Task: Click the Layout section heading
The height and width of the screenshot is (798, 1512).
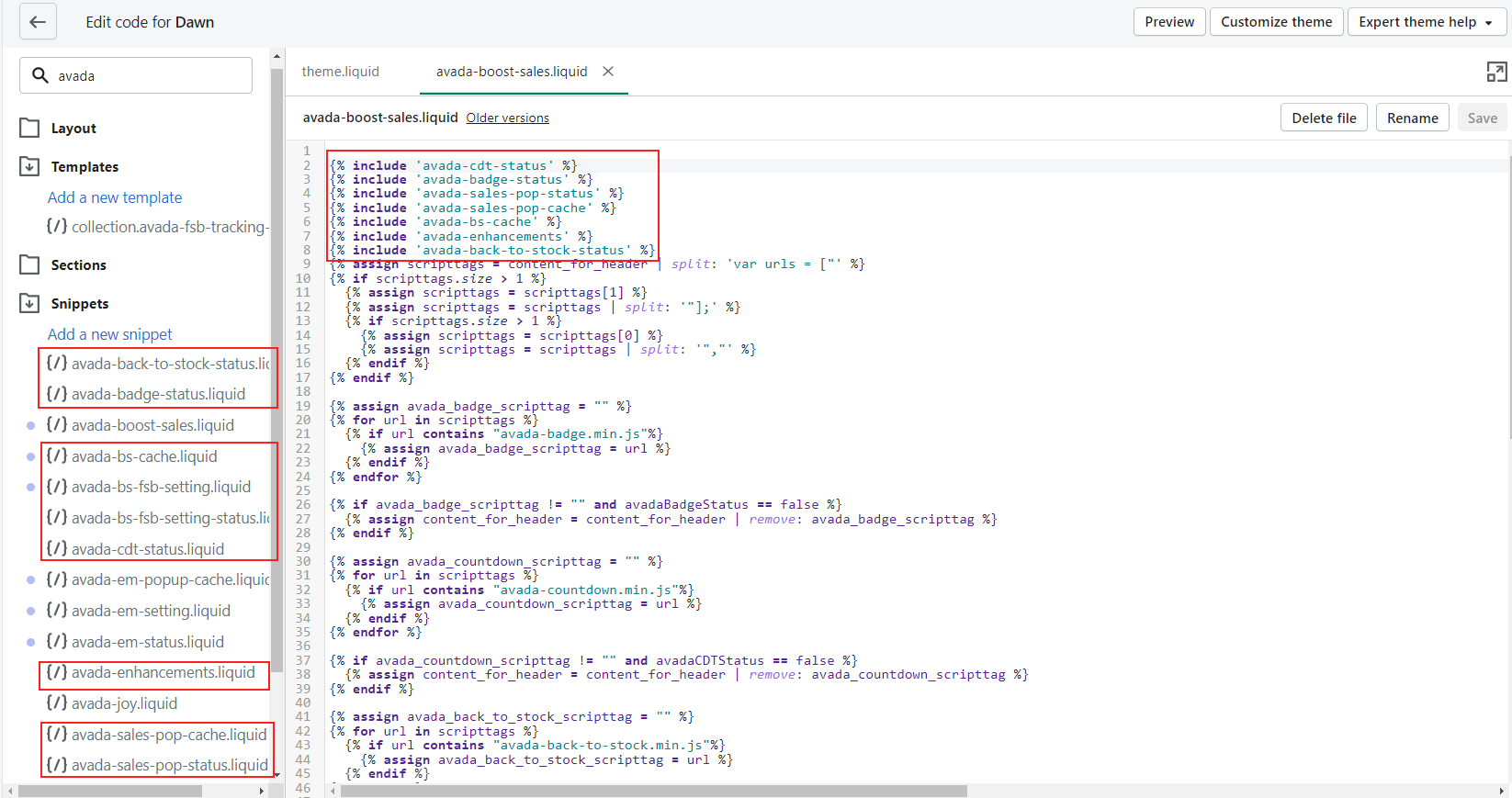Action: (x=73, y=129)
